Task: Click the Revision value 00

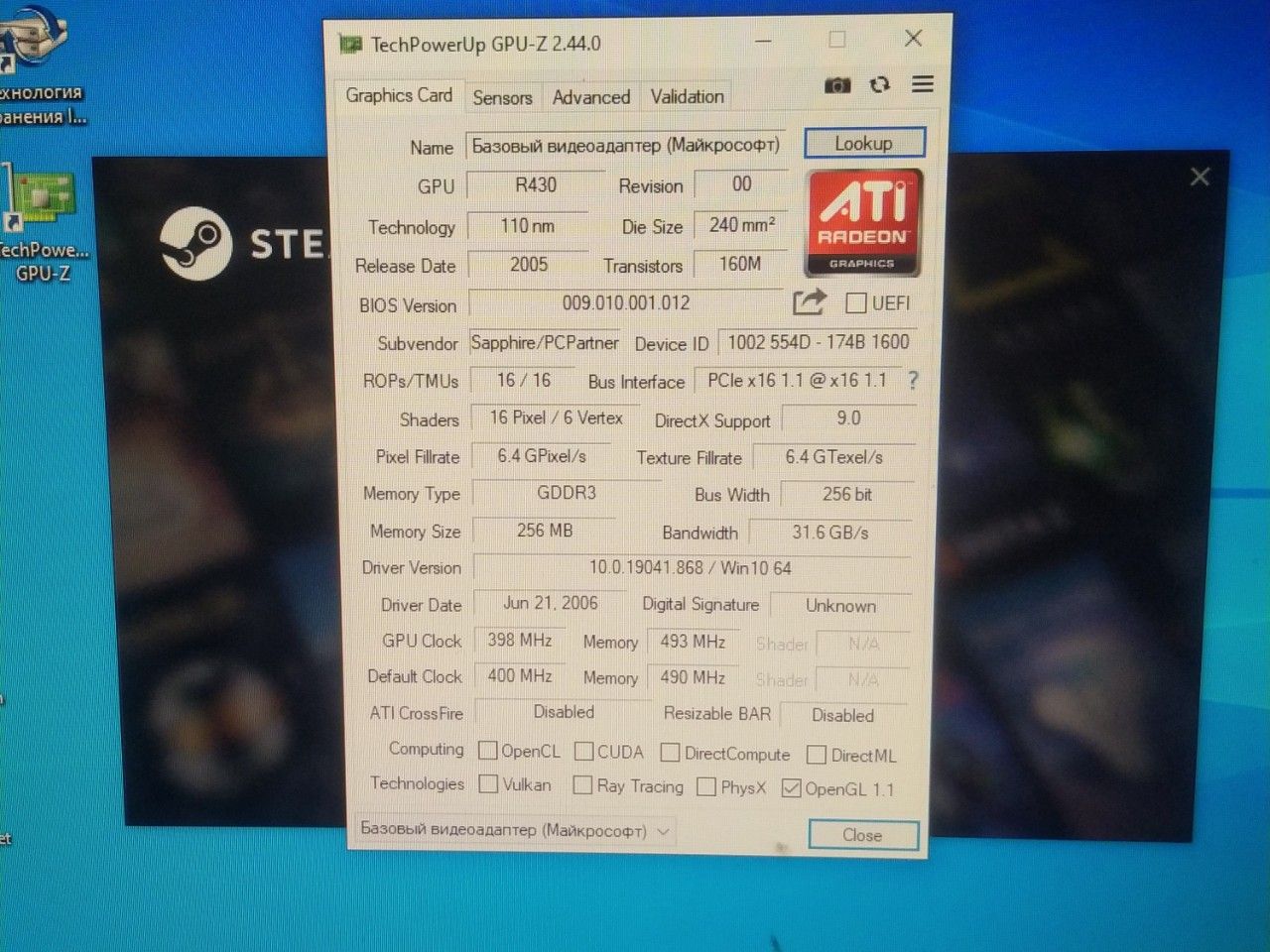Action: (x=741, y=184)
